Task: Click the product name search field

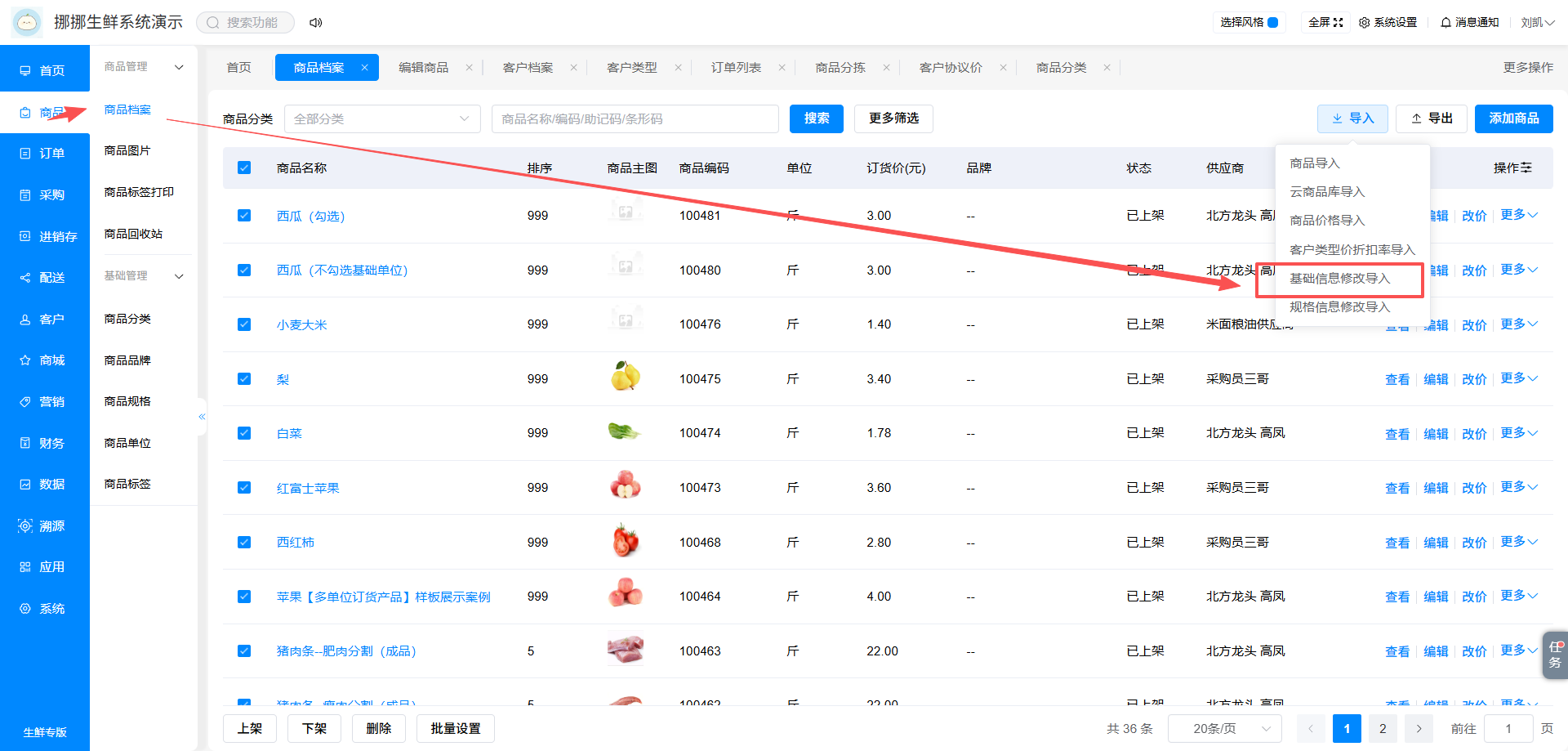Action: (635, 118)
